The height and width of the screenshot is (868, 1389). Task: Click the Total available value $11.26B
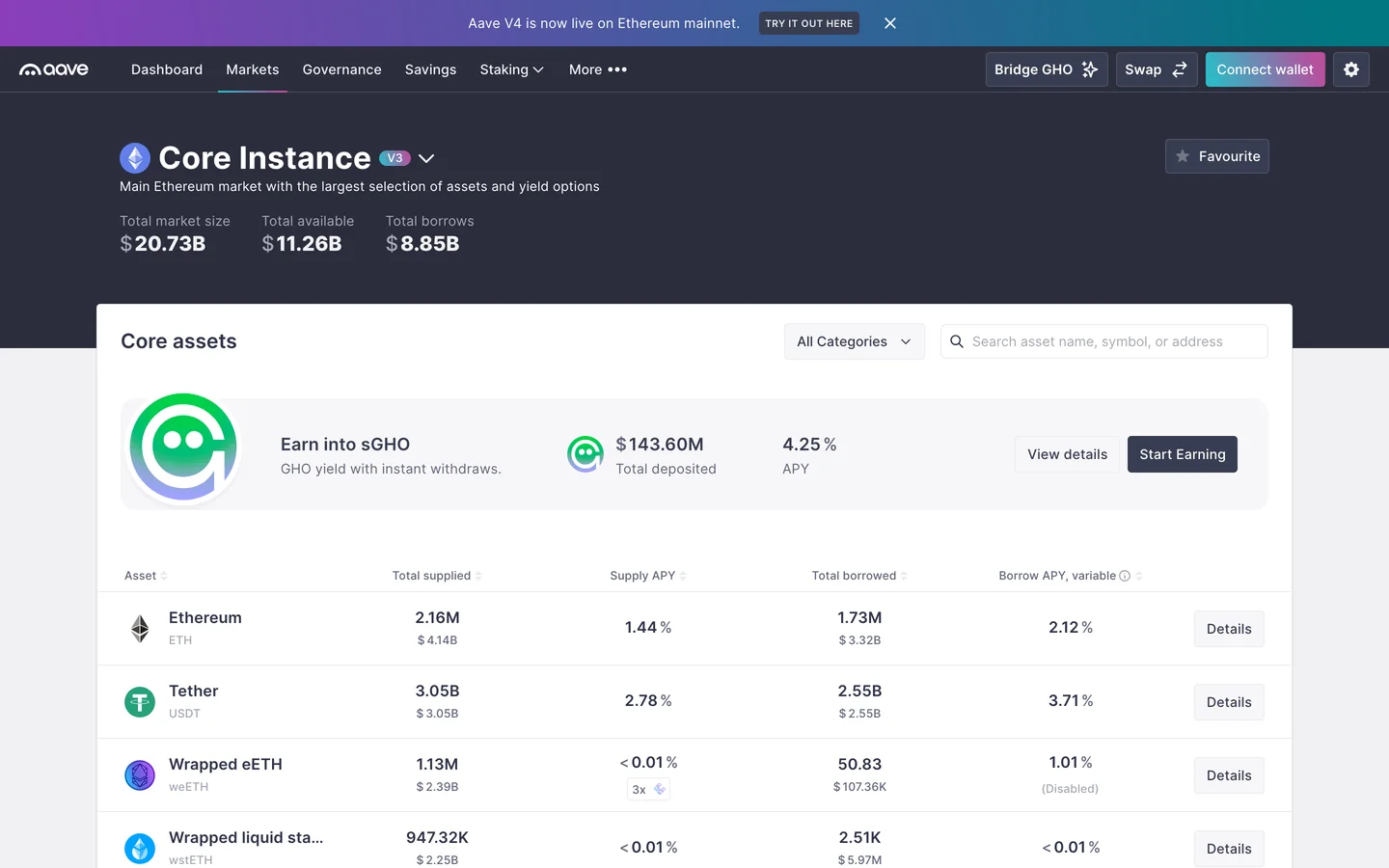pyautogui.click(x=302, y=243)
